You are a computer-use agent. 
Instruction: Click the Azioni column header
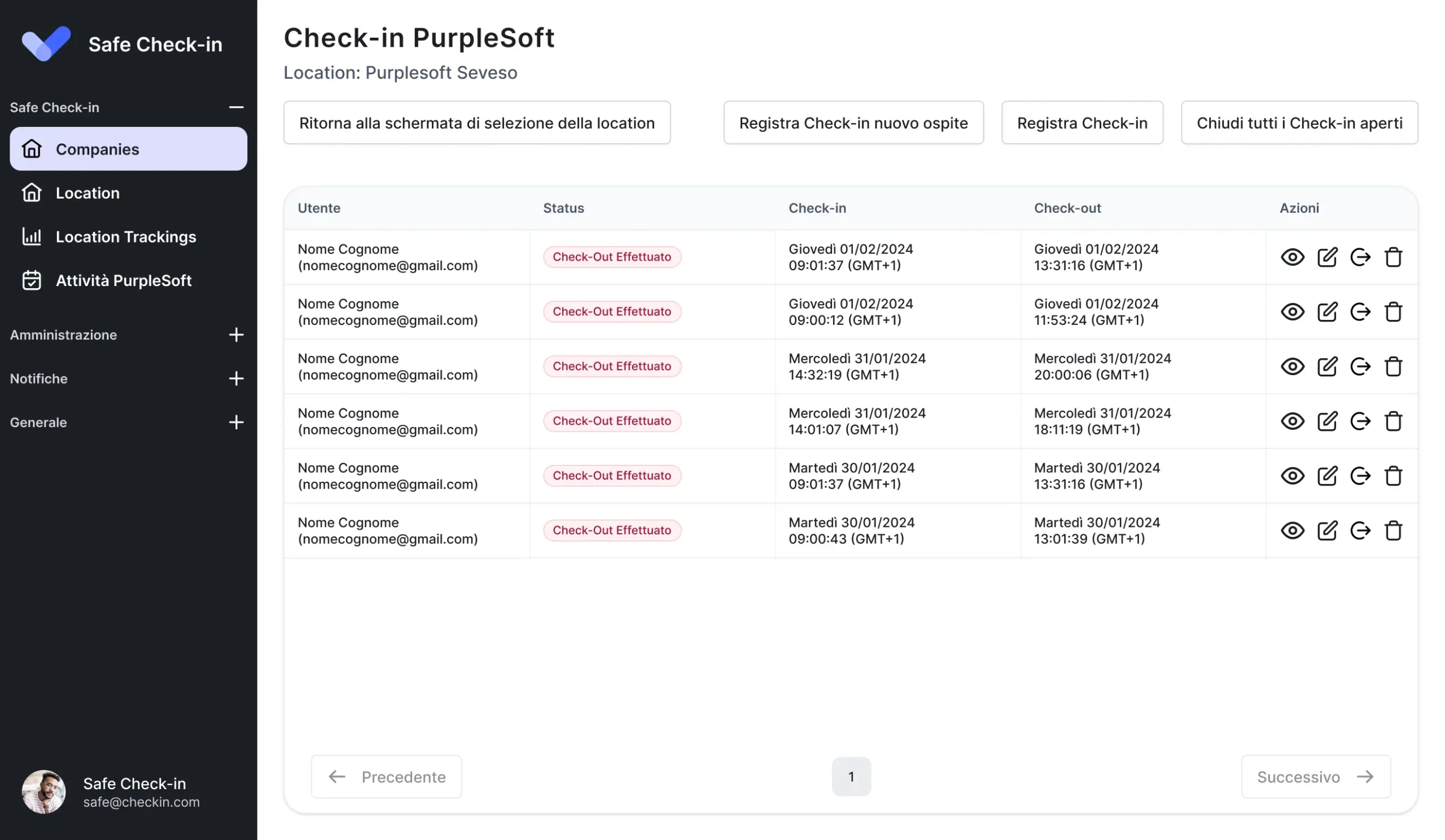[x=1299, y=208]
